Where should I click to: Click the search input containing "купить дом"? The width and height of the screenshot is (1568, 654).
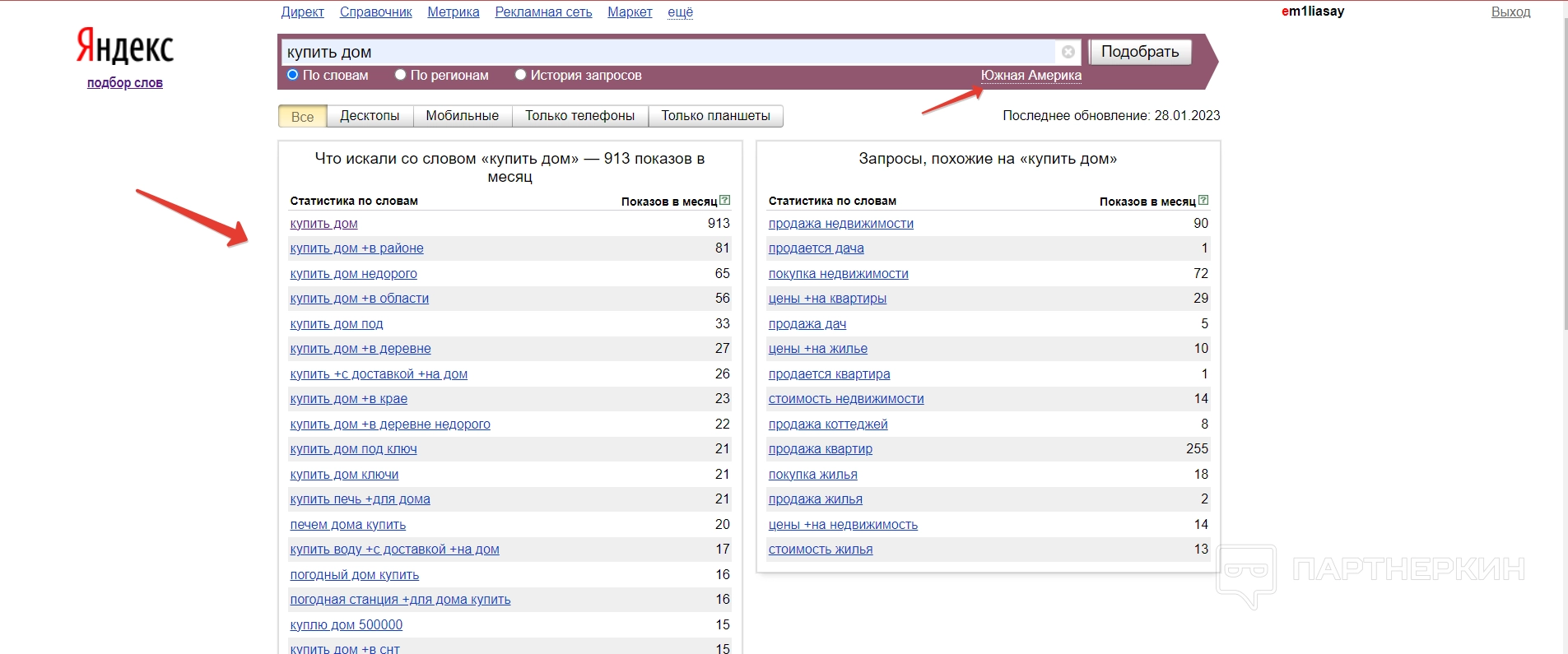pyautogui.click(x=667, y=52)
